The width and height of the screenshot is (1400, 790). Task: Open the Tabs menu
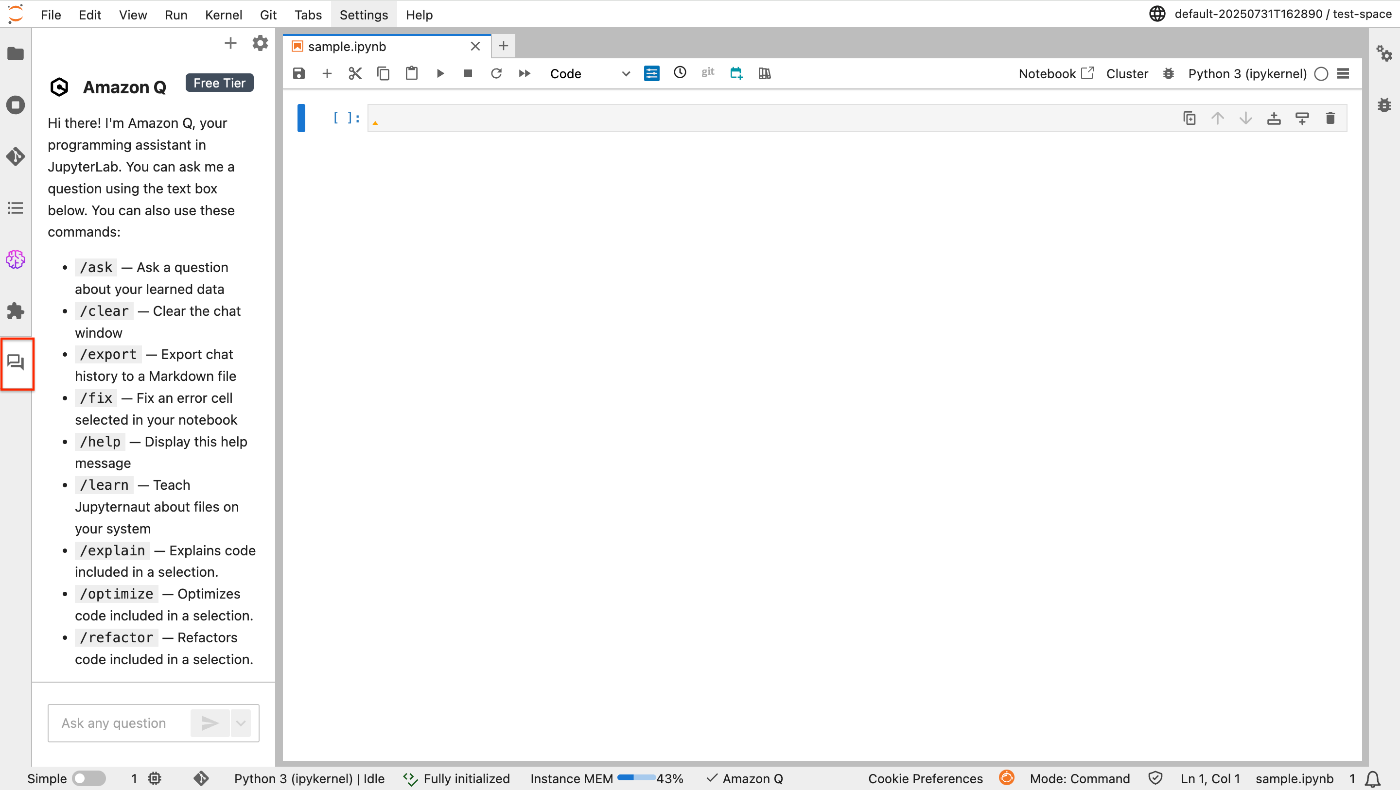tap(309, 15)
